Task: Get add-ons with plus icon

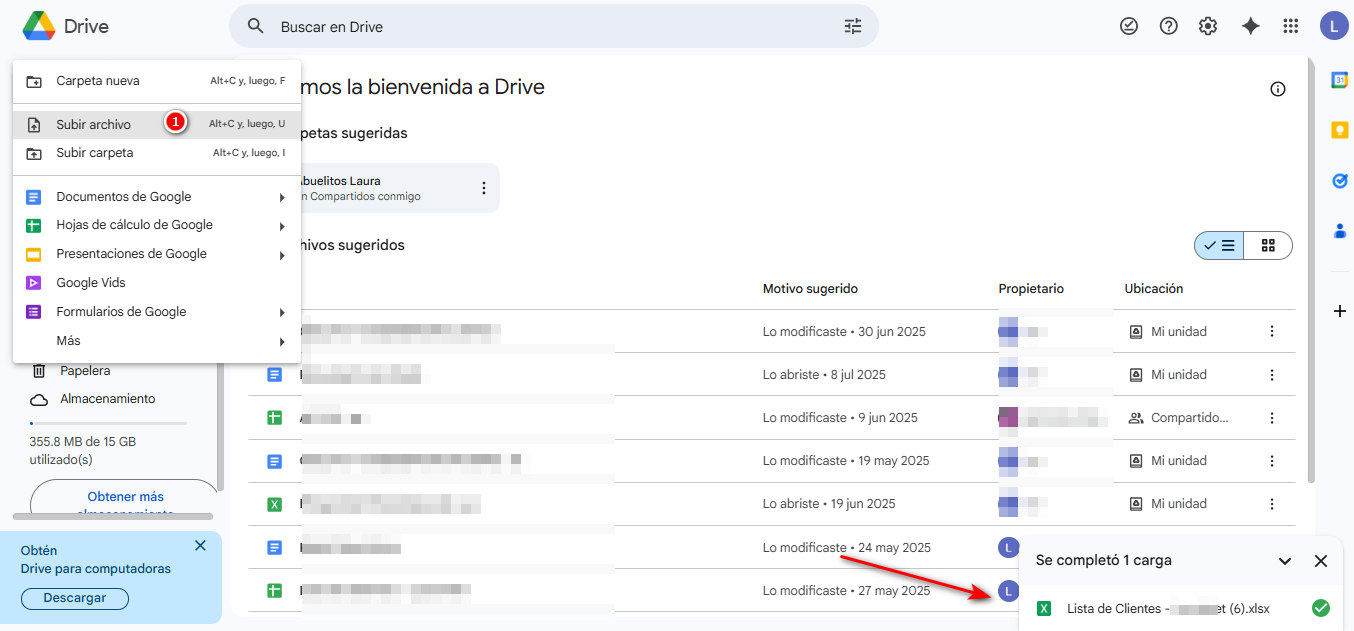Action: (1340, 311)
